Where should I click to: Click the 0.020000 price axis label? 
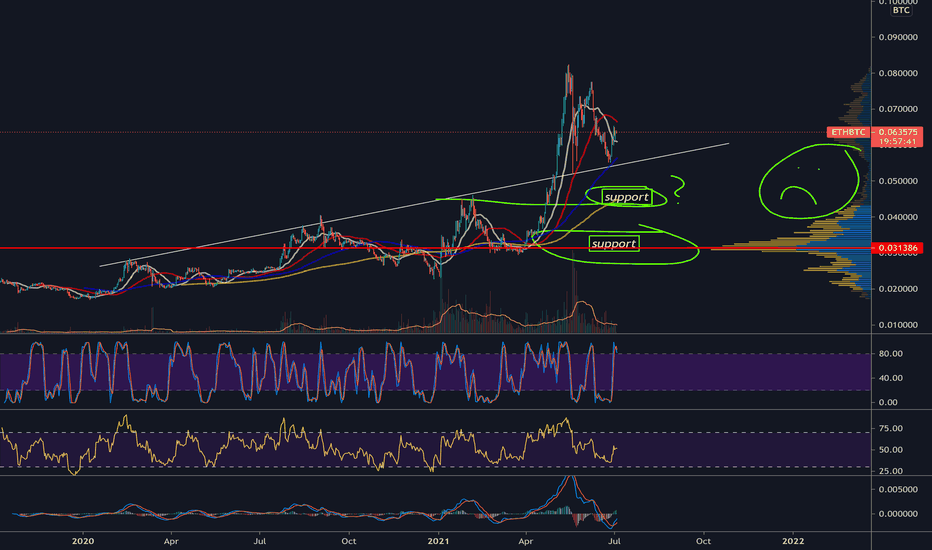(898, 289)
